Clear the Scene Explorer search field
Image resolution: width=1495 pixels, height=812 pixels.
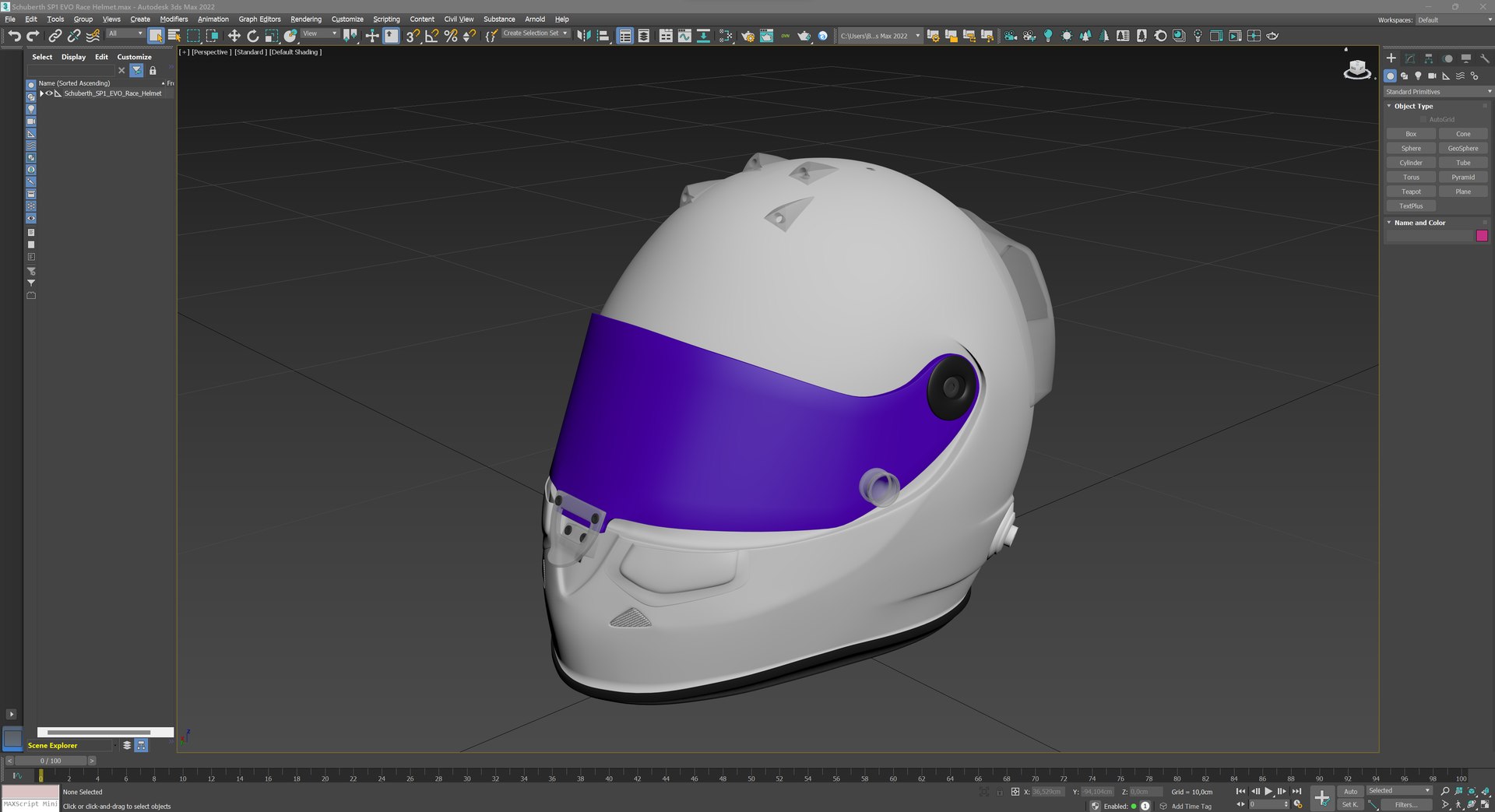121,70
